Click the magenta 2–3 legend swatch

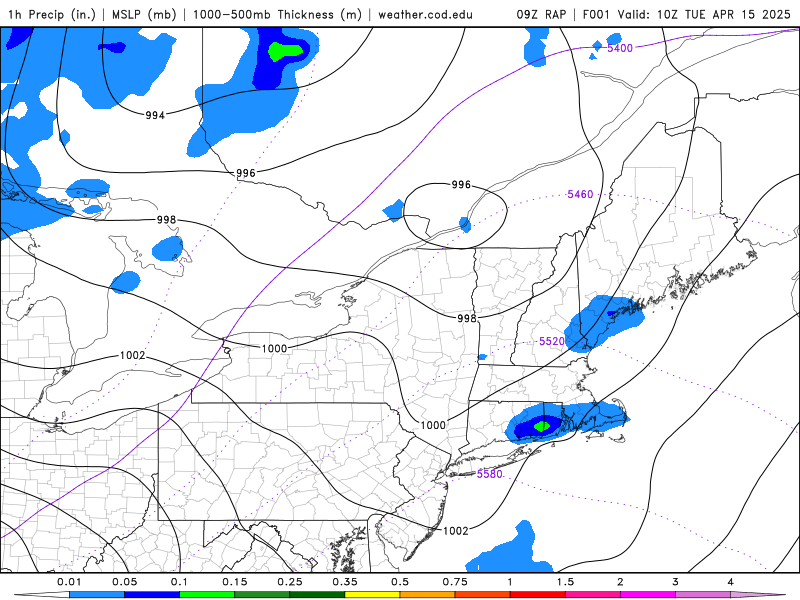pos(647,595)
